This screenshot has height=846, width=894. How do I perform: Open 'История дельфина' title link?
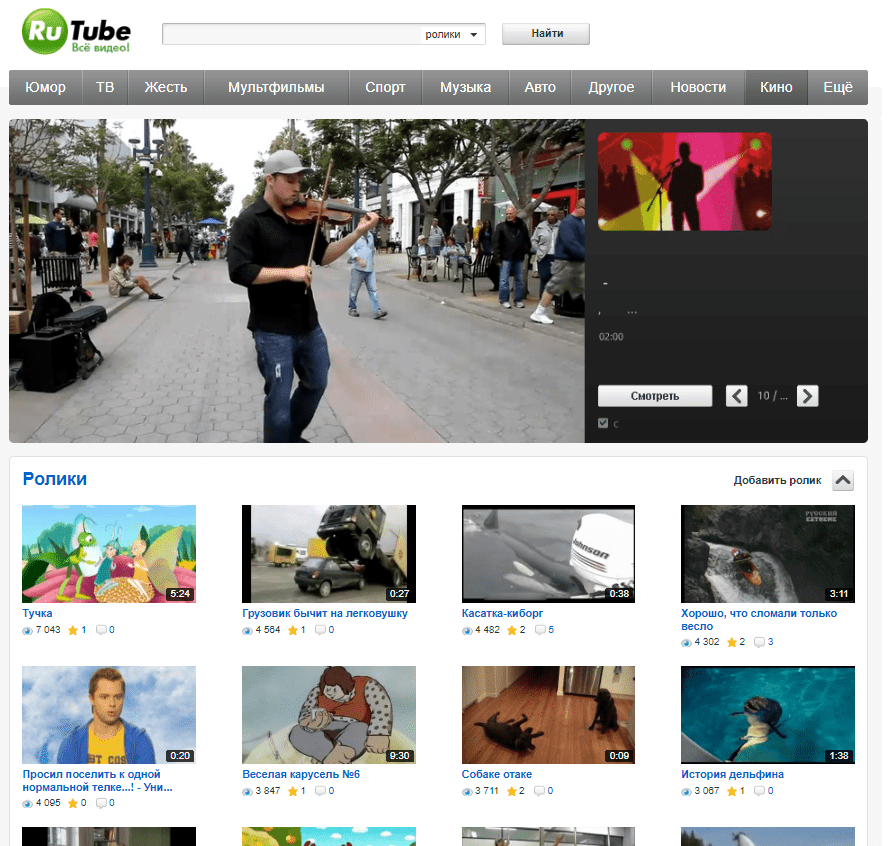coord(733,775)
